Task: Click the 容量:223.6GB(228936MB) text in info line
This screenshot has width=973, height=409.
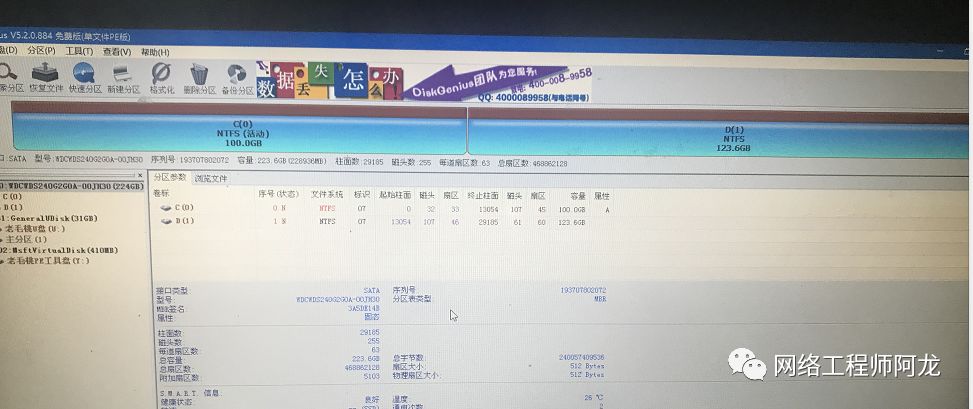Action: click(x=282, y=161)
